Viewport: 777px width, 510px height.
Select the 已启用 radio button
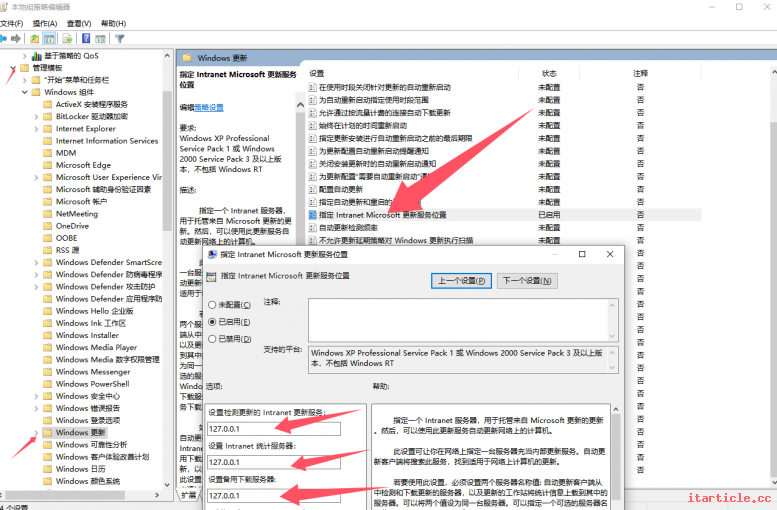click(211, 322)
